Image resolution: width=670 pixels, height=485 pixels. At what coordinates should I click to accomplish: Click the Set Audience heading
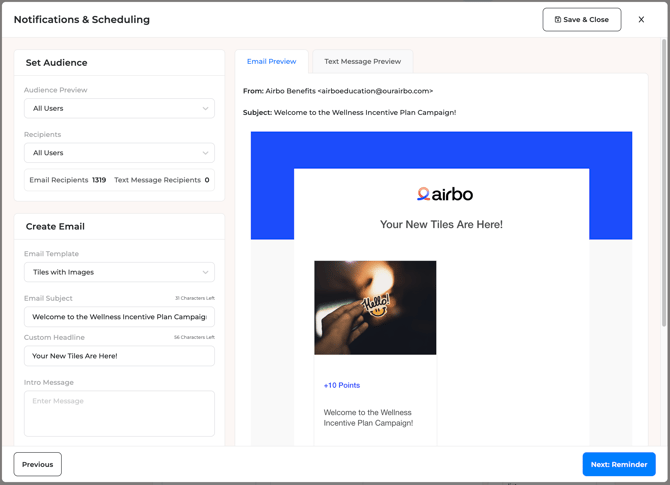56,63
